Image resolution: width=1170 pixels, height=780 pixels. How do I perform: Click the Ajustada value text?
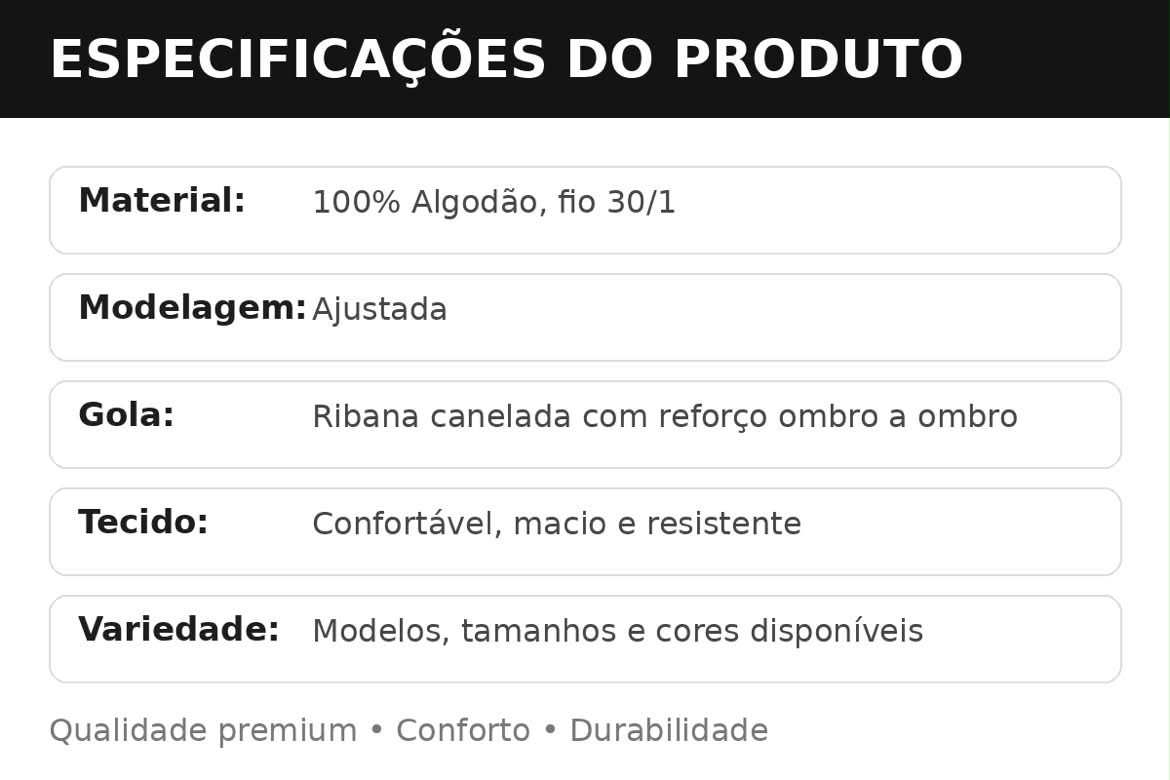(379, 310)
